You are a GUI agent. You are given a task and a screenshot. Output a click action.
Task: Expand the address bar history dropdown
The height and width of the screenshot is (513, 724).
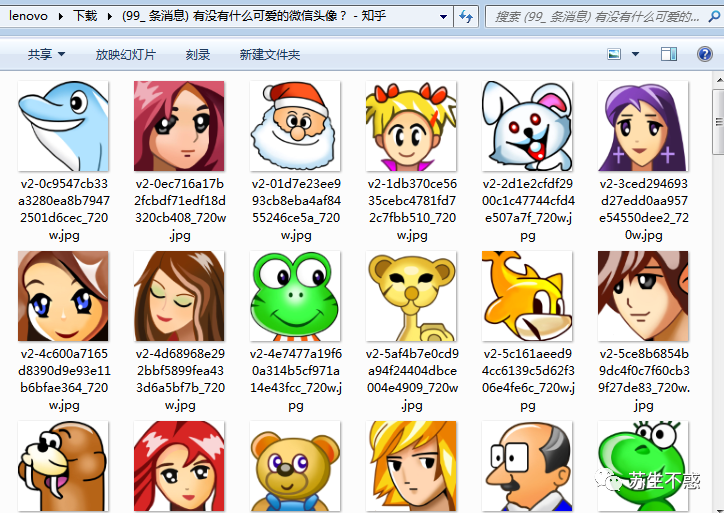coord(443,17)
